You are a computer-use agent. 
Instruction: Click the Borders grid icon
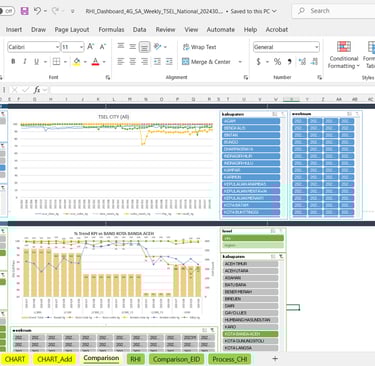(x=56, y=62)
